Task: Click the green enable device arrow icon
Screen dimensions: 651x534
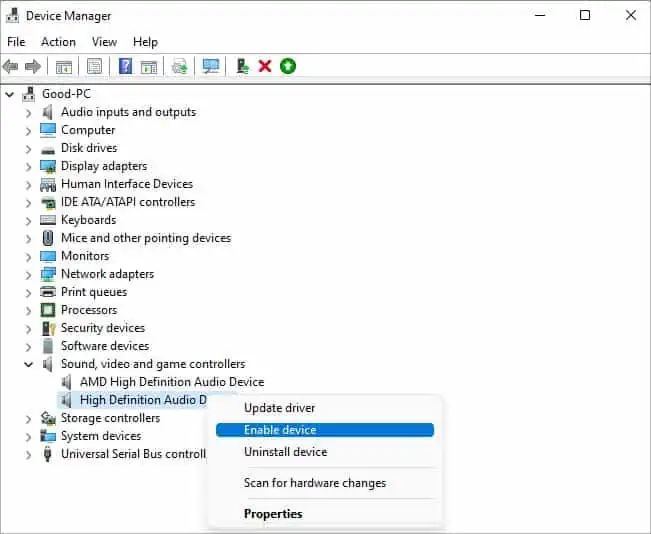Action: point(288,66)
